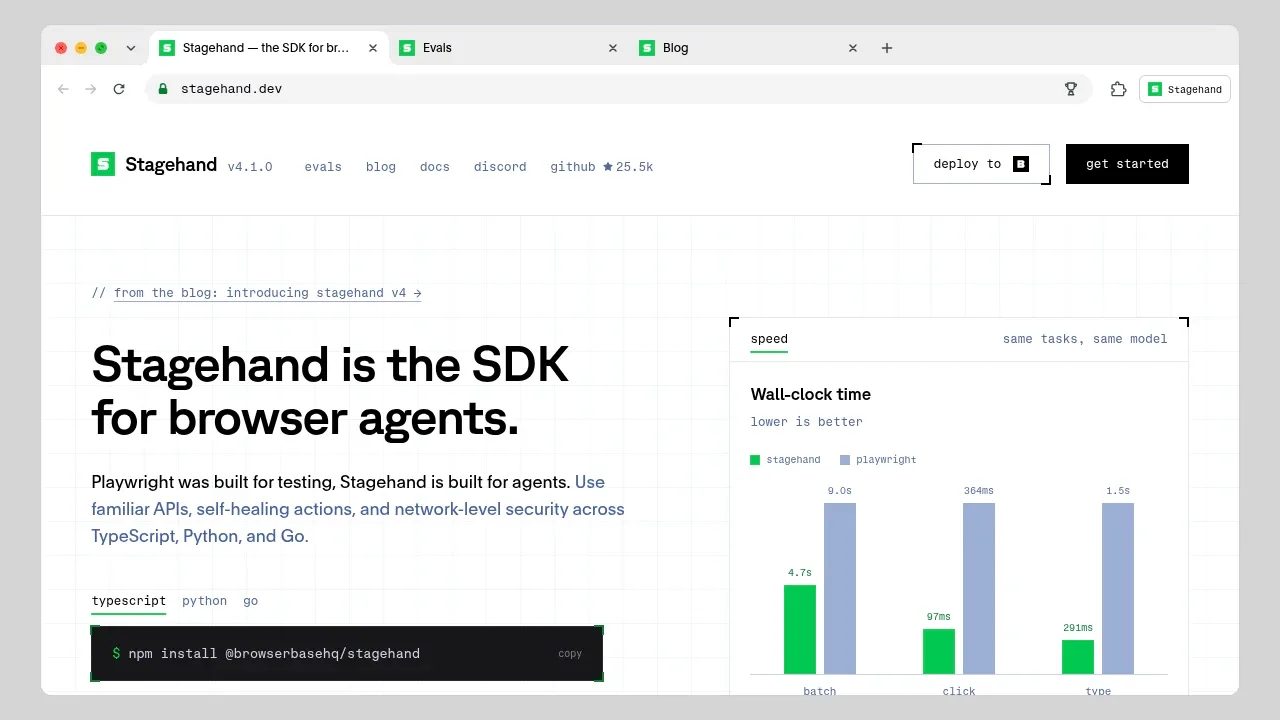Click the deploy to Browserbase button
The image size is (1280, 720).
(x=981, y=164)
